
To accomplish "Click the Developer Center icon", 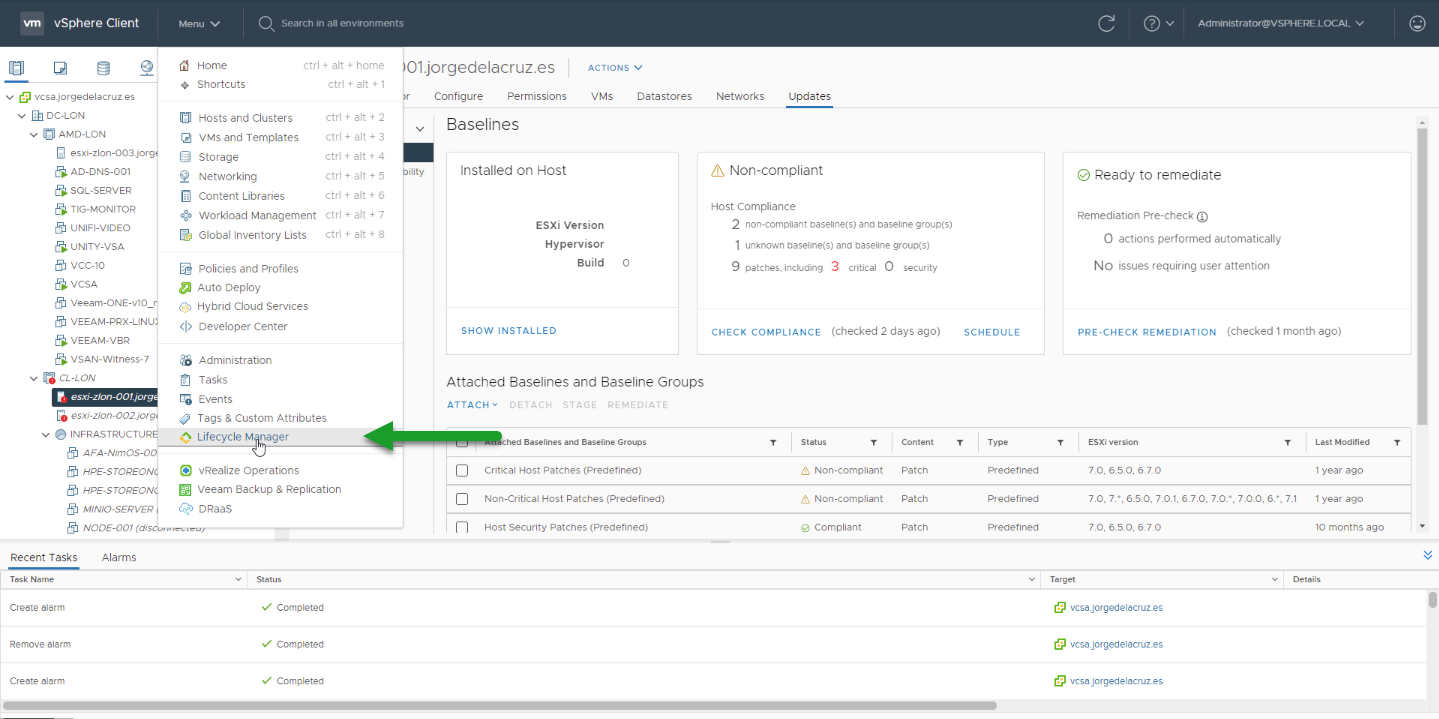I will point(186,326).
